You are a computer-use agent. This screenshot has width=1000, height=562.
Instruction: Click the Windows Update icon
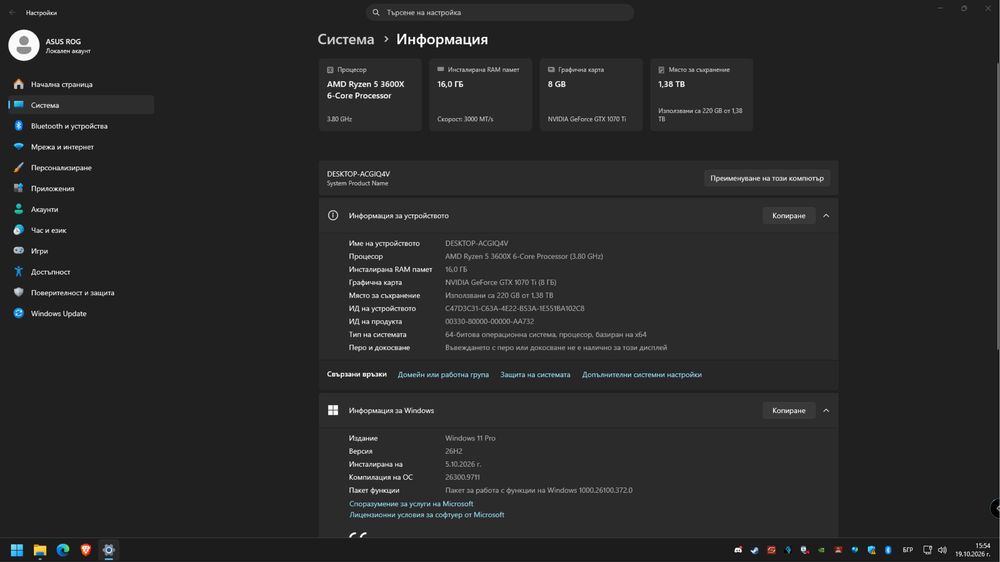coord(18,313)
